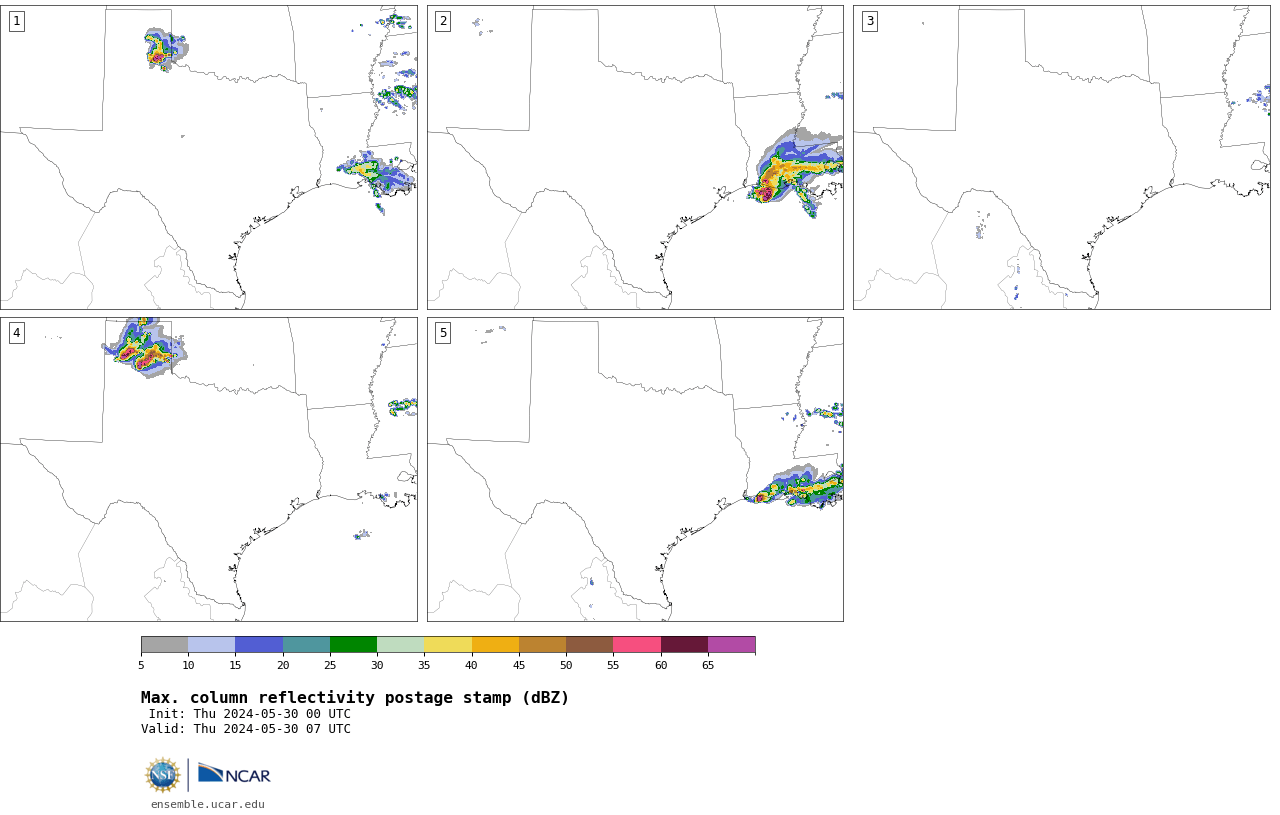Open ensemble member 3 reflectivity map
This screenshot has width=1280, height=815.
click(1062, 157)
